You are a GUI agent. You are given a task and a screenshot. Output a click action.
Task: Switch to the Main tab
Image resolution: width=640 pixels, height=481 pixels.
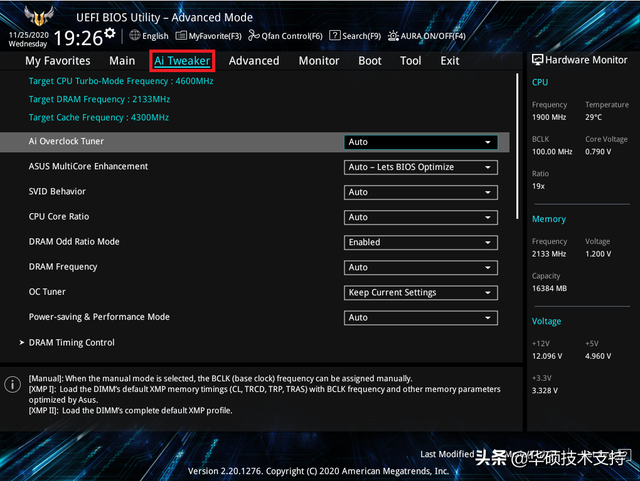[x=122, y=61]
